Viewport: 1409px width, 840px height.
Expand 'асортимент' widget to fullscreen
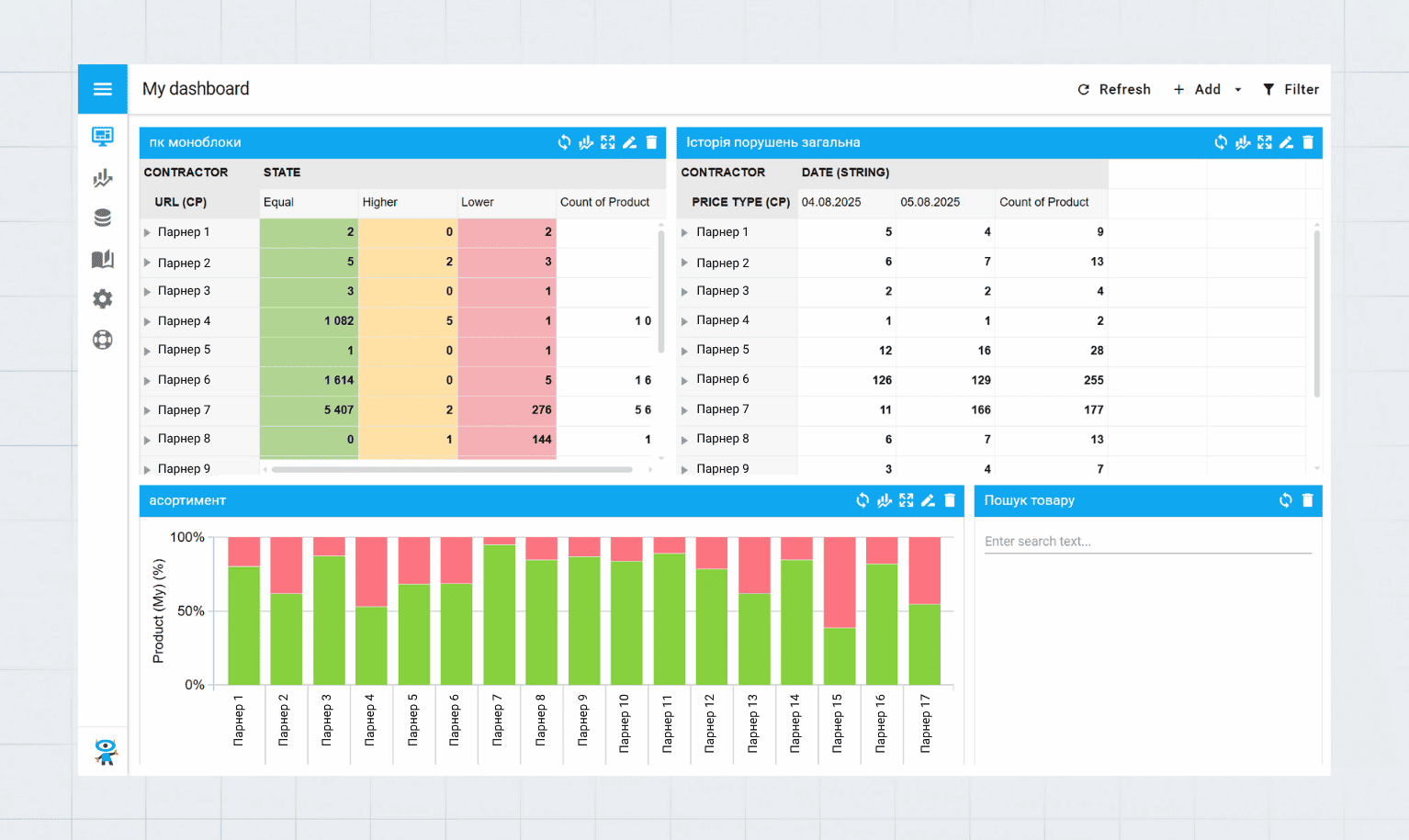coord(906,500)
